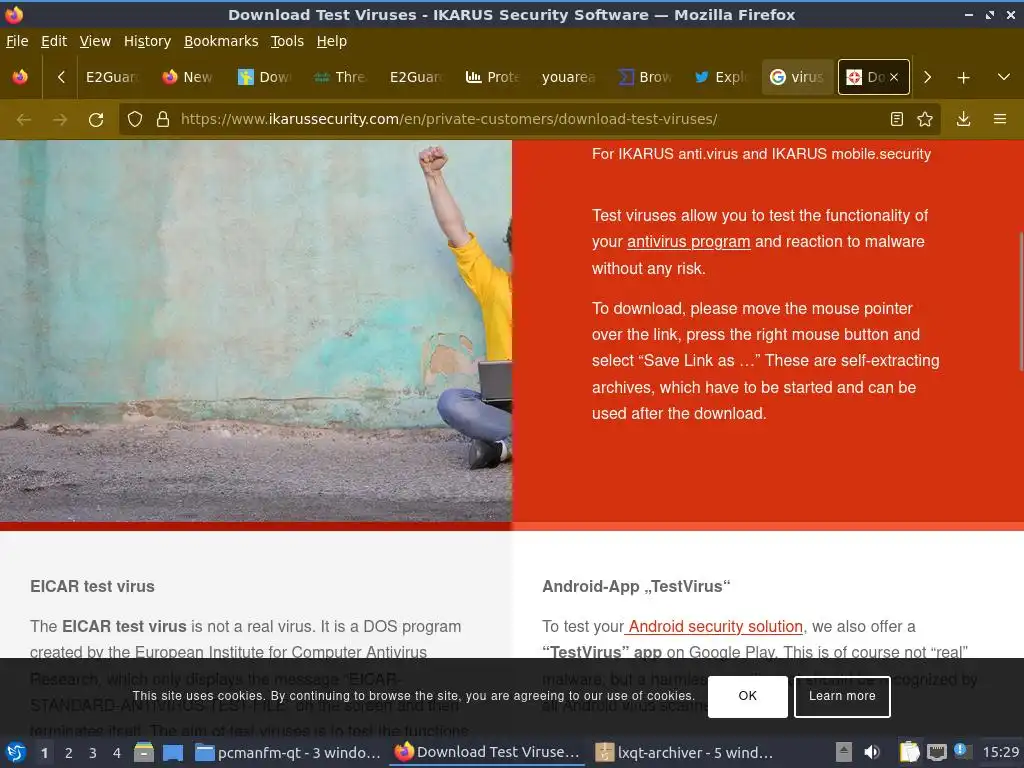Open the Tools menu
Viewport: 1024px width, 768px height.
[x=287, y=41]
